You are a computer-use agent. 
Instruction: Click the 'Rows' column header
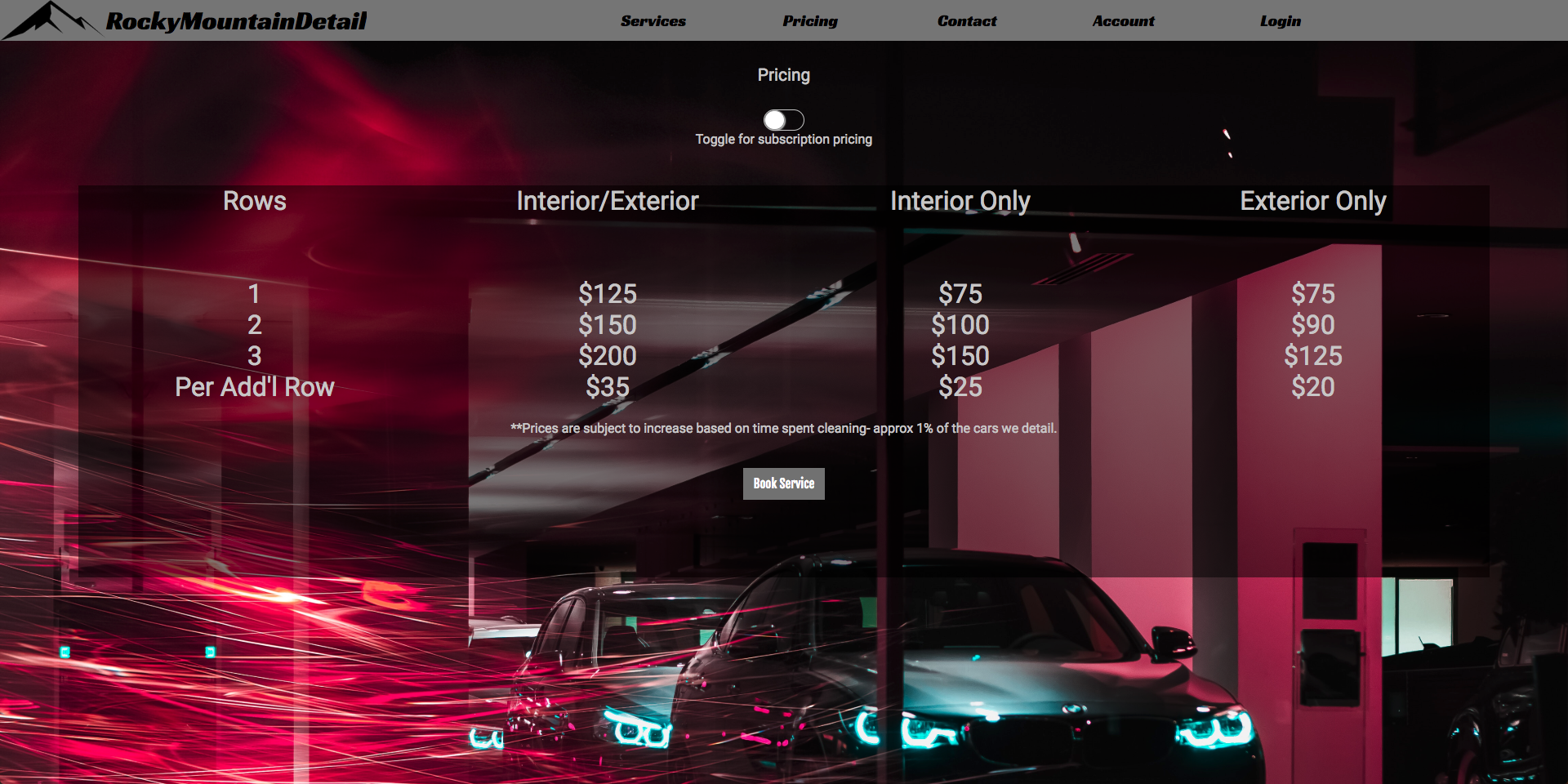coord(255,201)
